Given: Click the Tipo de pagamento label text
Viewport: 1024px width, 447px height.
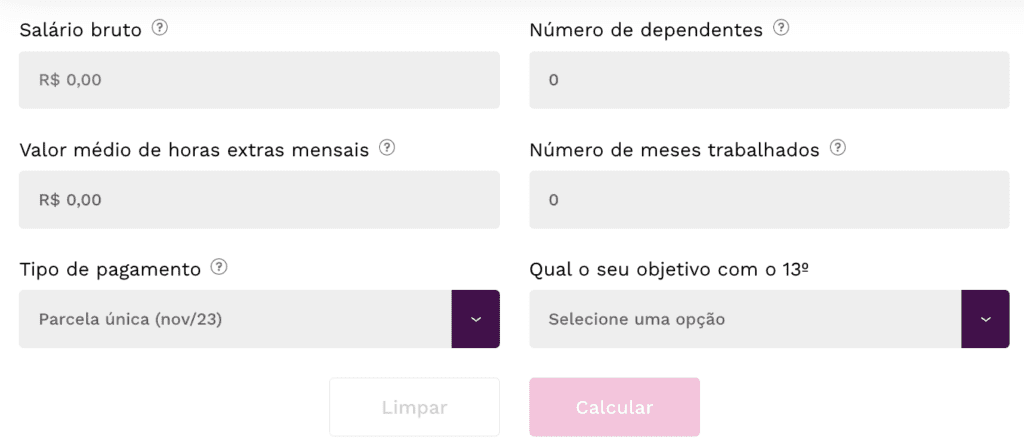Looking at the screenshot, I should click(110, 269).
